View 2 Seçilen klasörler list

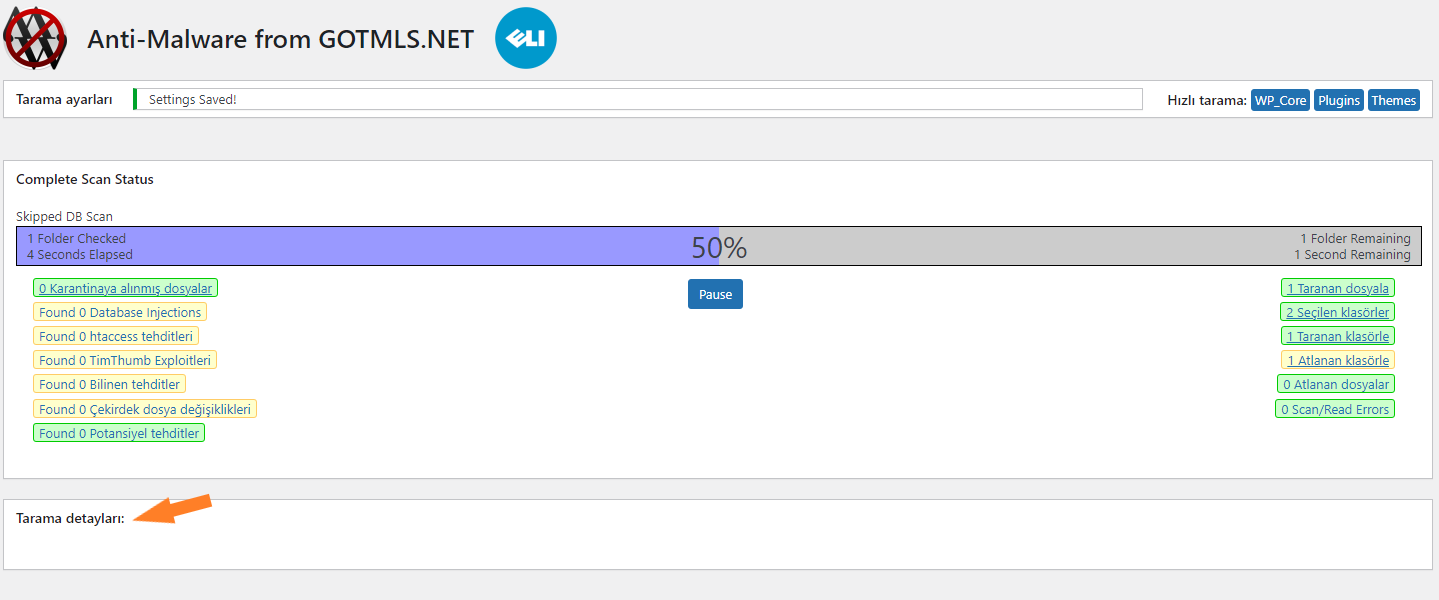1337,312
